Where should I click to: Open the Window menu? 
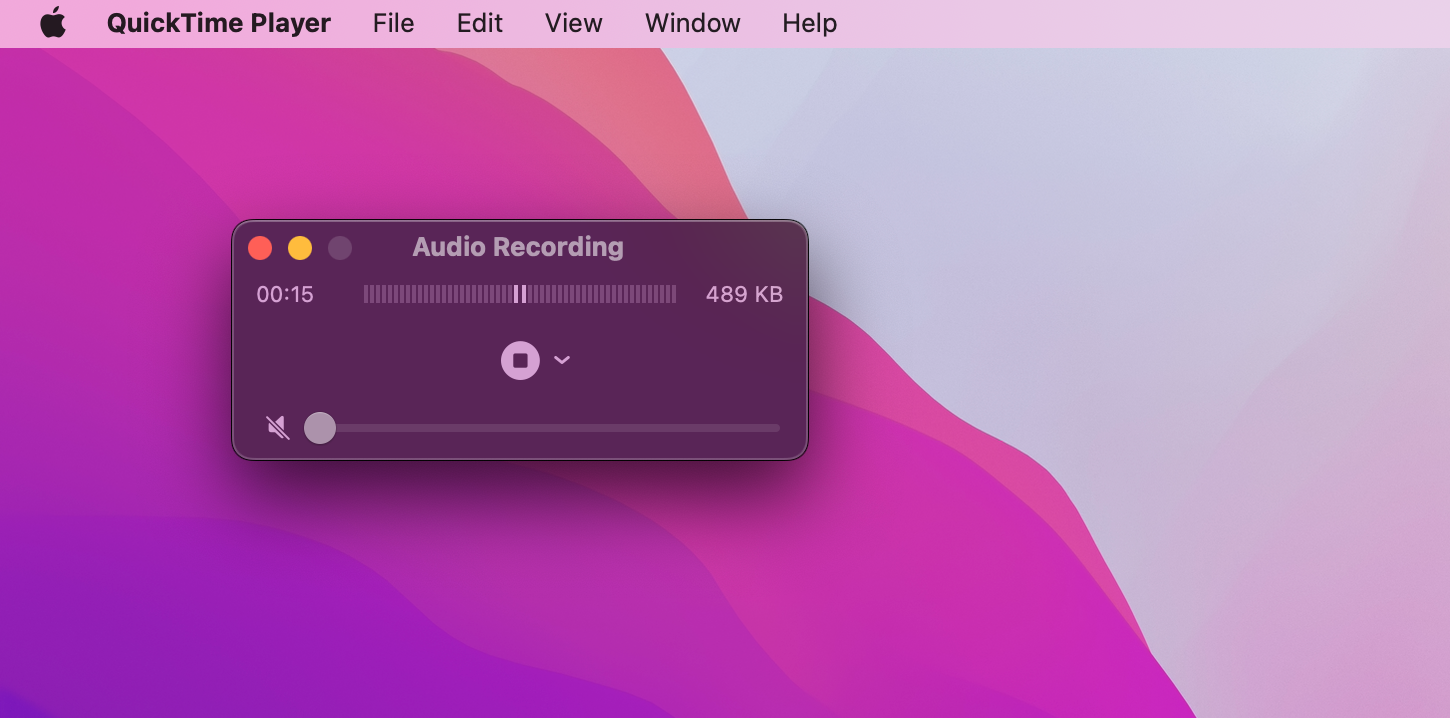[x=692, y=22]
